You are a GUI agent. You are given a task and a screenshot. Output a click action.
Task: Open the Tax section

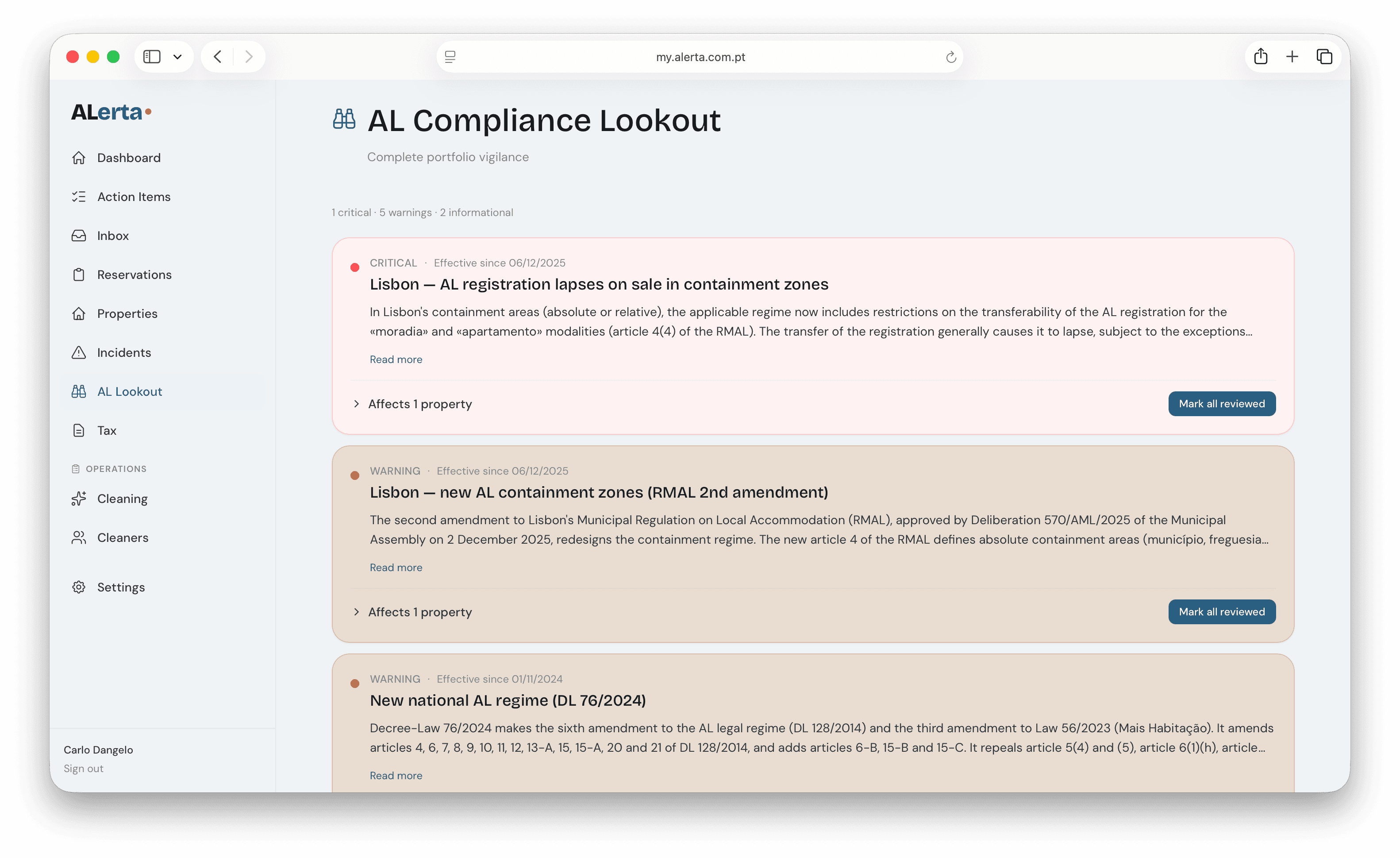162,430
